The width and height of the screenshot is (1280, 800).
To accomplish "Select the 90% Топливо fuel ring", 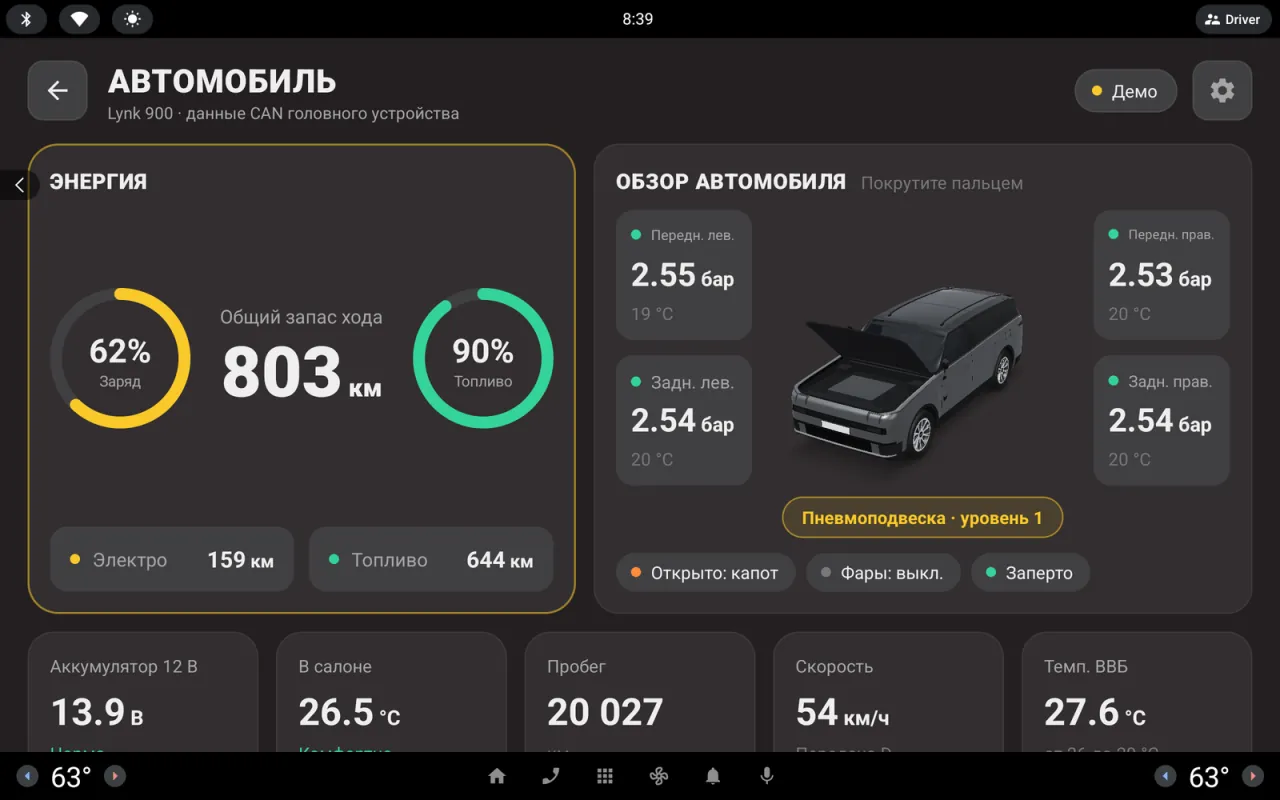I will 483,358.
